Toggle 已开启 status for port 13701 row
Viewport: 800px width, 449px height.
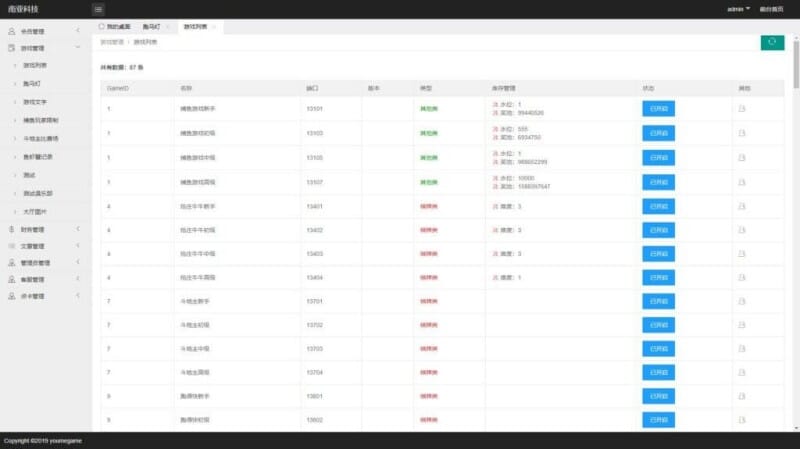point(658,301)
